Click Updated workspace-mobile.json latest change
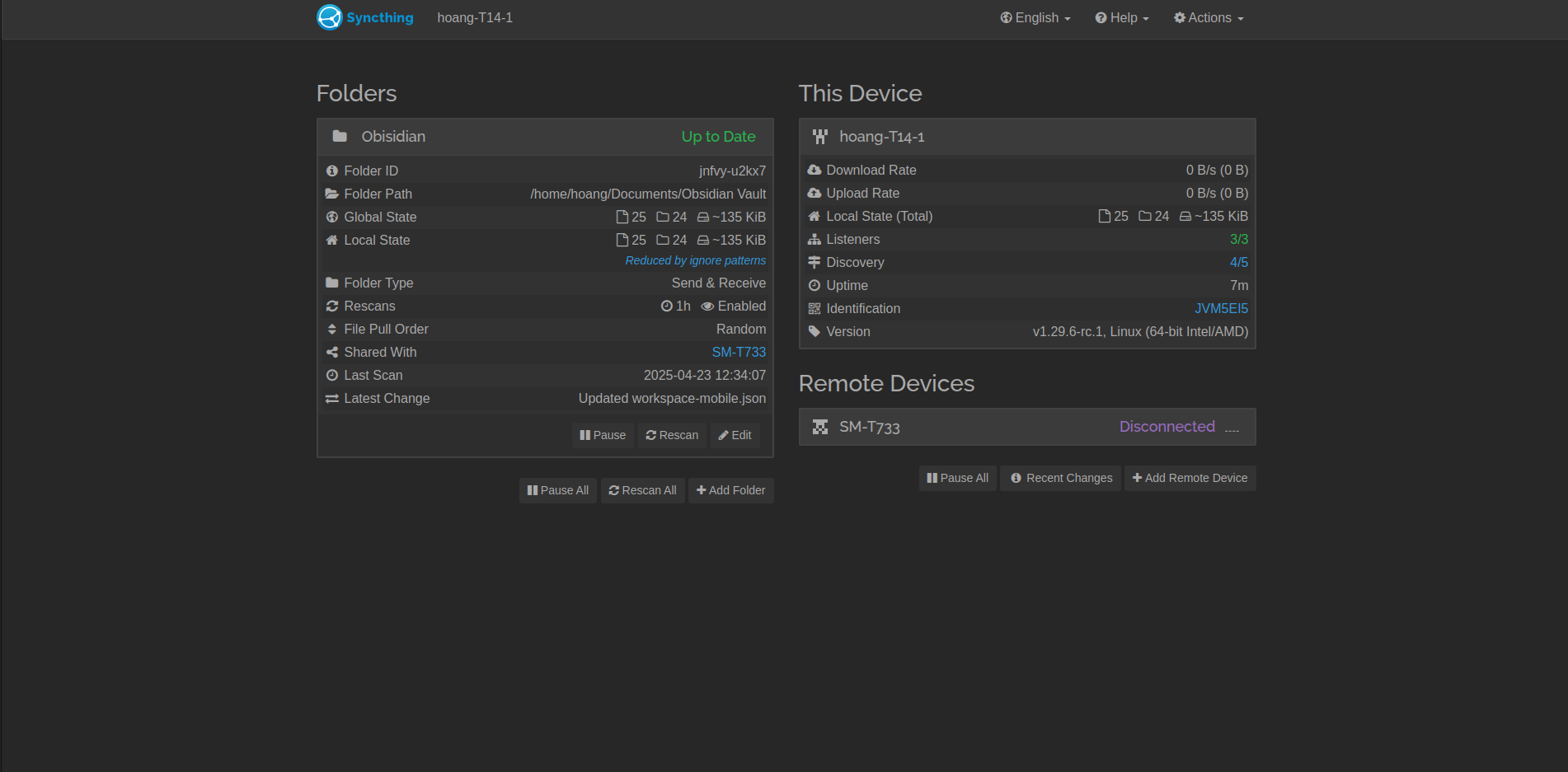The image size is (1568, 772). click(x=672, y=399)
